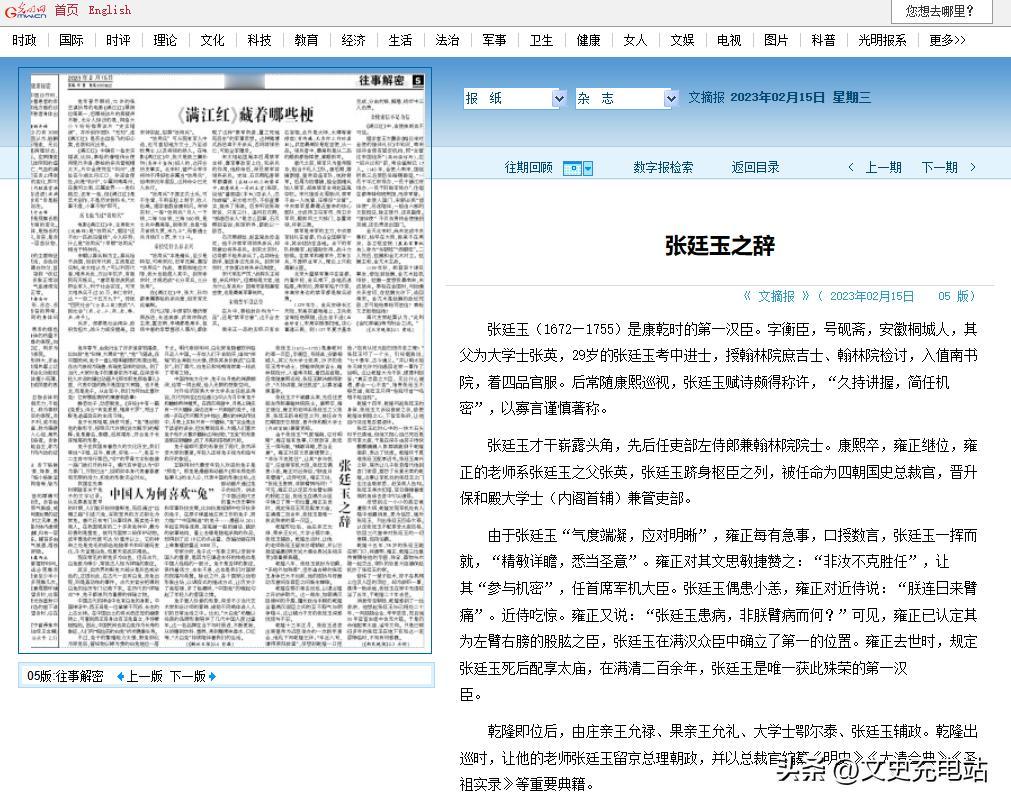Go to the 法治 section
The image size is (1011, 806).
447,40
